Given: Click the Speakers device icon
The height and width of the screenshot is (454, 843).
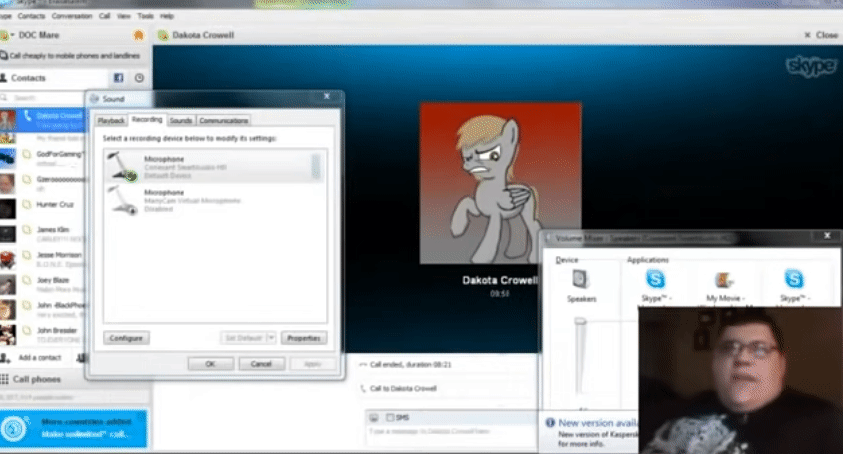Looking at the screenshot, I should click(x=581, y=280).
